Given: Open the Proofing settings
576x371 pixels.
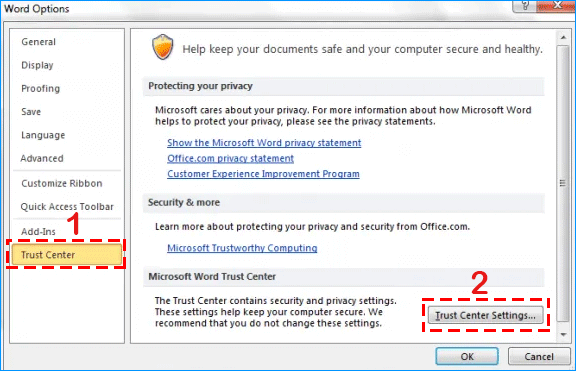Looking at the screenshot, I should click(x=40, y=89).
